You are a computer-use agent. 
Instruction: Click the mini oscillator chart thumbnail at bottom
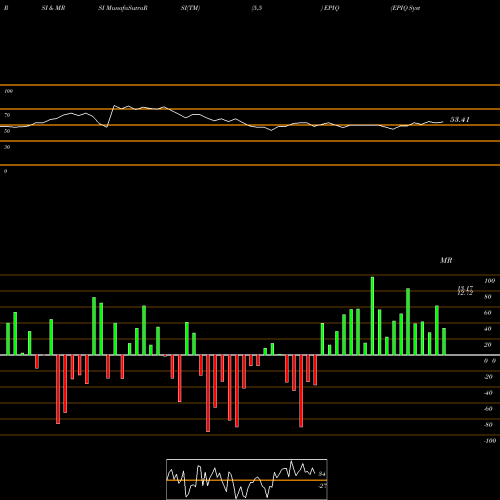tap(247, 479)
